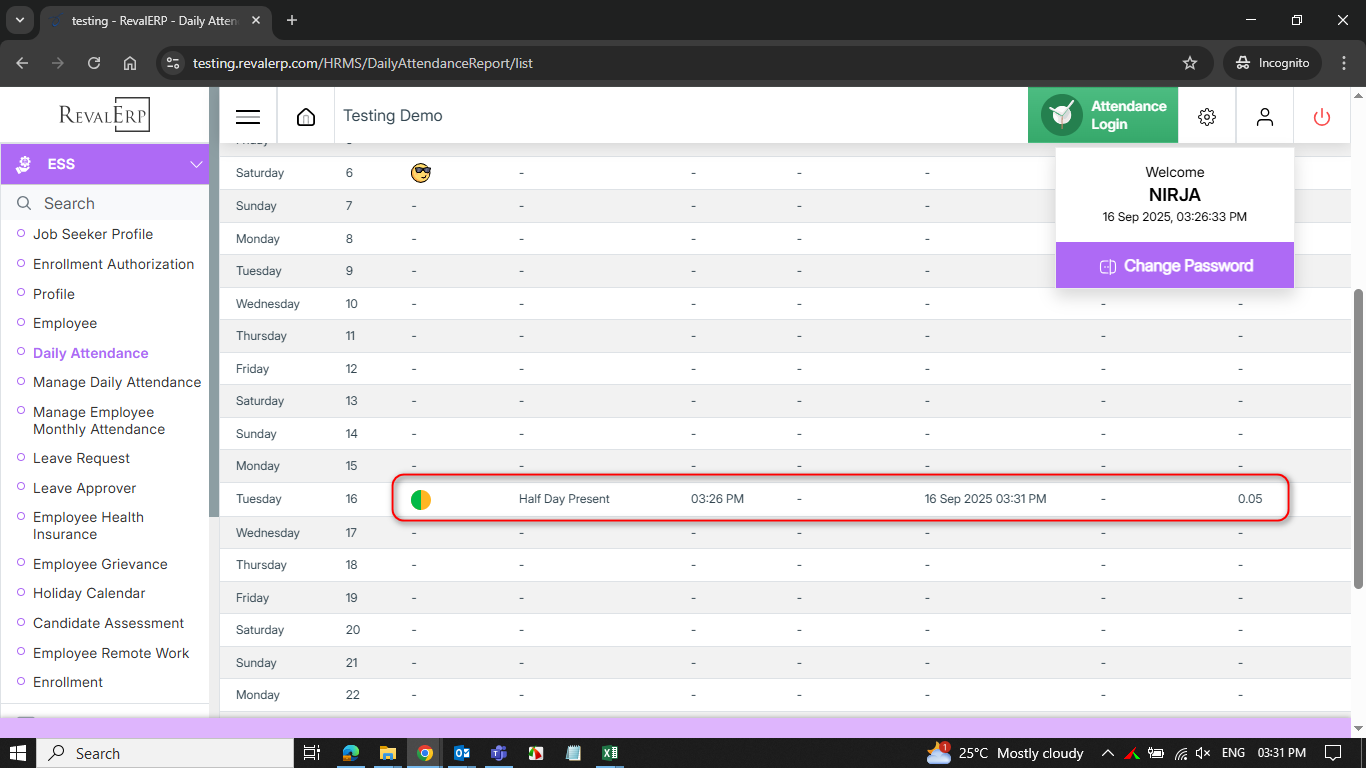Click the page's vertical scrollbar
Image resolution: width=1366 pixels, height=768 pixels.
pyautogui.click(x=1357, y=438)
